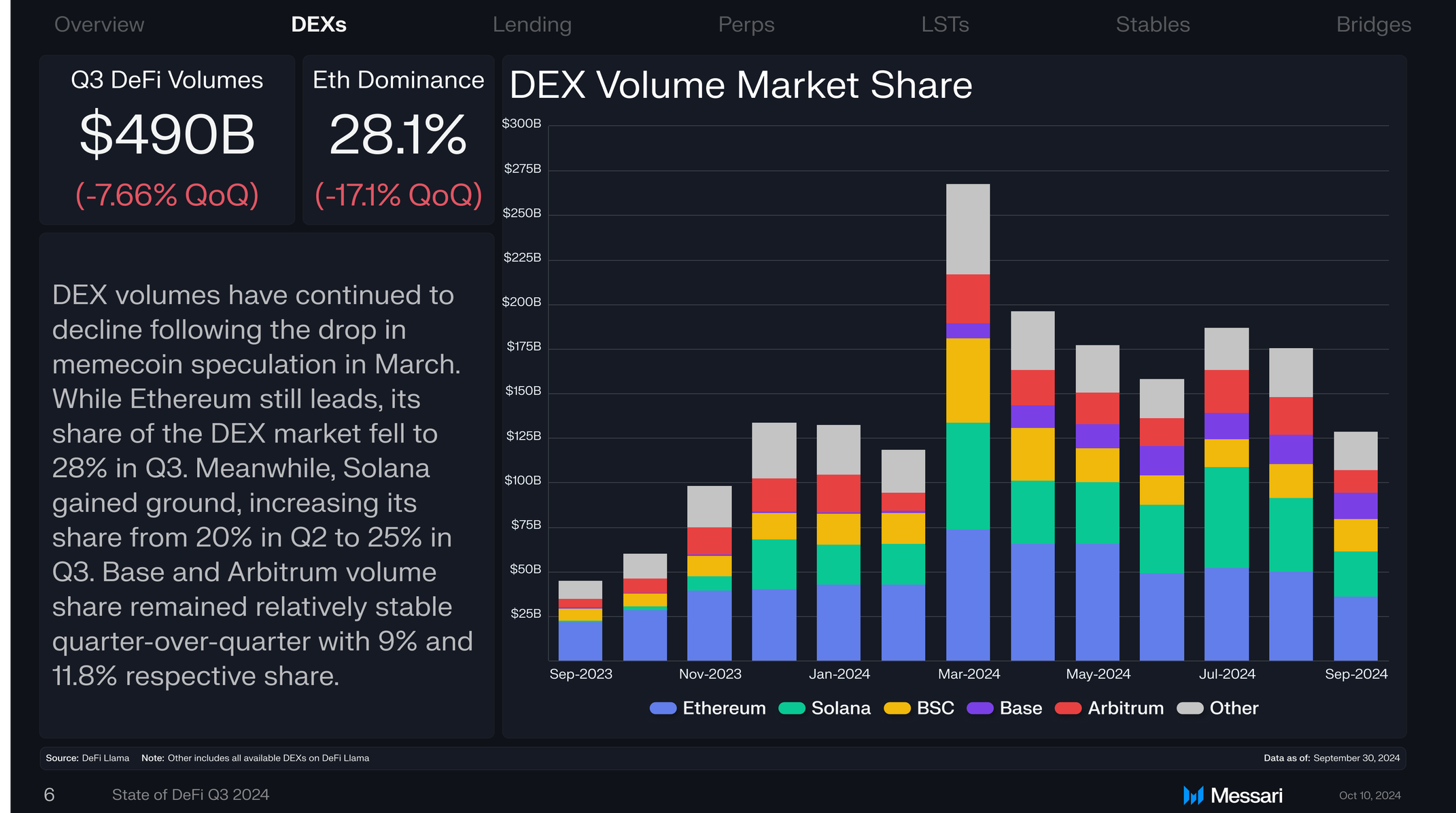The height and width of the screenshot is (813, 1456).
Task: Click the (-7.66% QoQ) change value
Action: pos(167,195)
